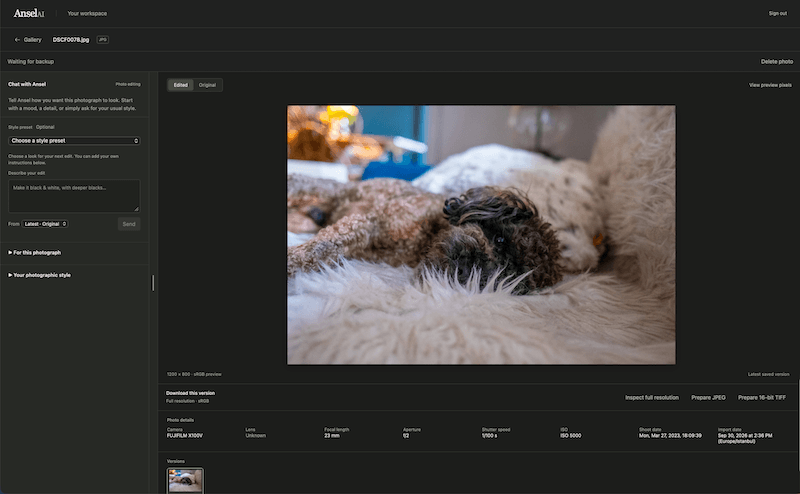Click the 1200 × 800 sRGB preview caption
Image resolution: width=800 pixels, height=494 pixels.
tap(194, 374)
